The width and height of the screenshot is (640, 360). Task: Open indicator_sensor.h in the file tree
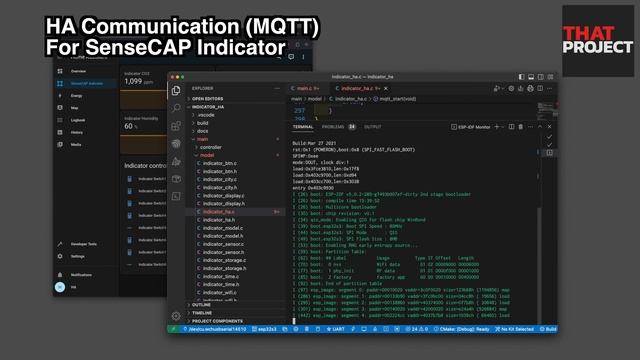(x=236, y=252)
